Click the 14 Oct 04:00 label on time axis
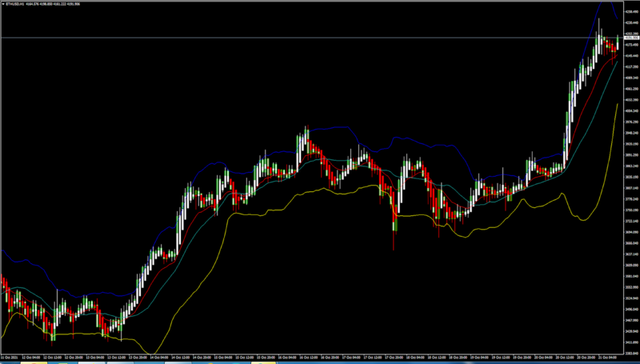The width and height of the screenshot is (640, 364). [156, 358]
